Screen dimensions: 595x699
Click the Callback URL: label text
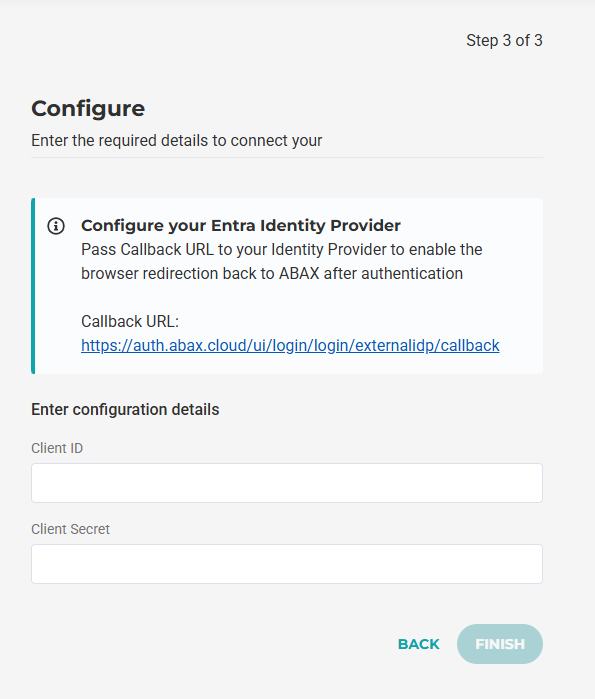point(130,321)
